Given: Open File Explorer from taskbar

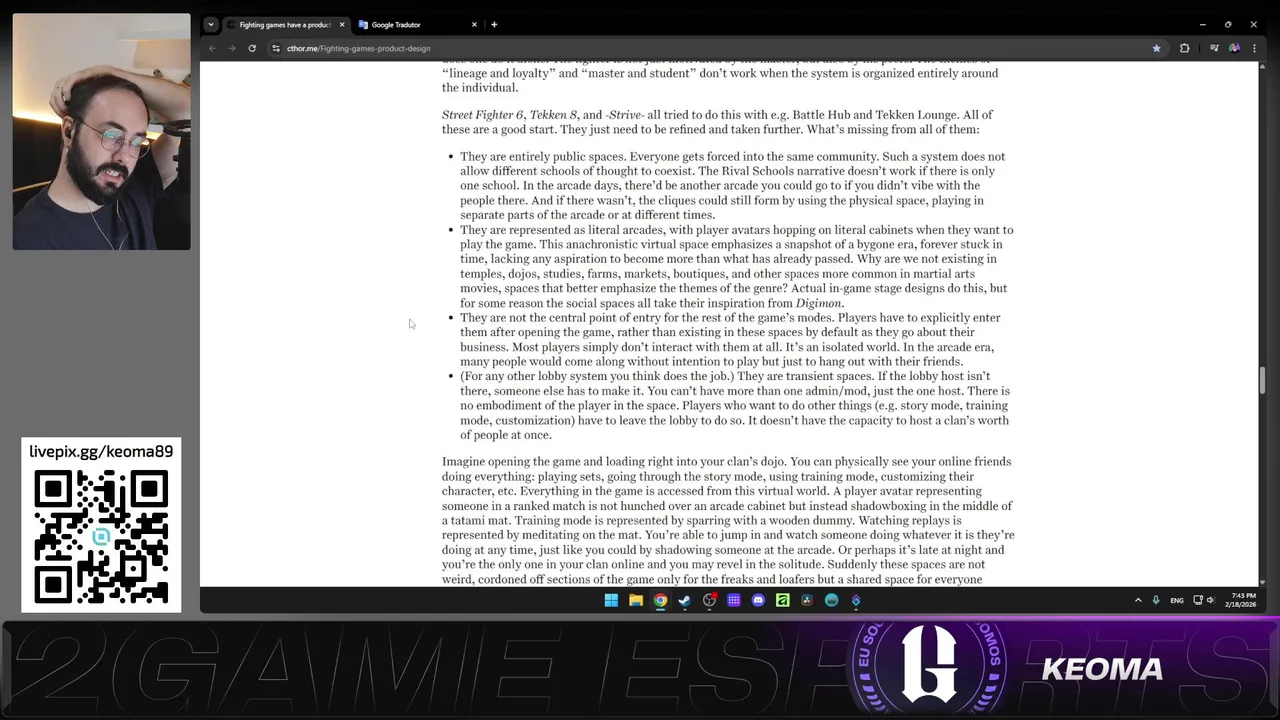Looking at the screenshot, I should (x=635, y=600).
